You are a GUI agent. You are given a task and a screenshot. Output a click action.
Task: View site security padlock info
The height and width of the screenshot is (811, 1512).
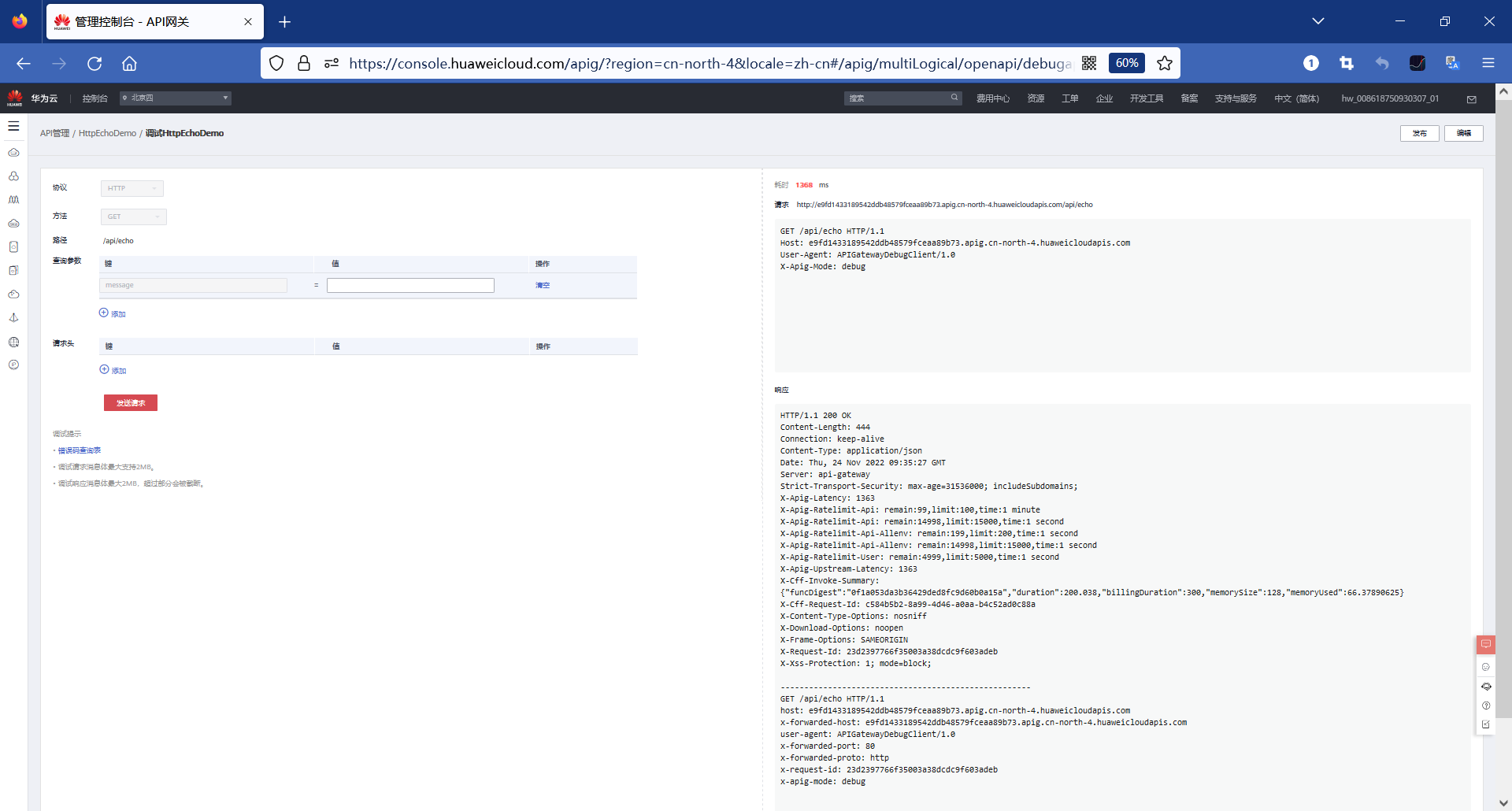304,63
